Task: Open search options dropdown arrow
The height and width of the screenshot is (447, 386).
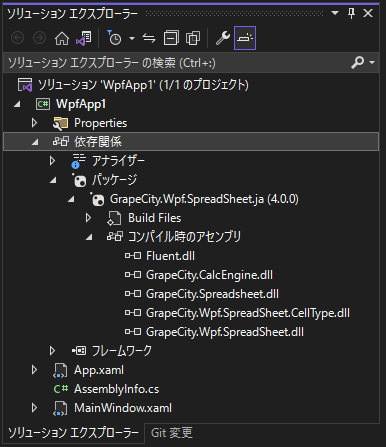Action: click(x=372, y=62)
